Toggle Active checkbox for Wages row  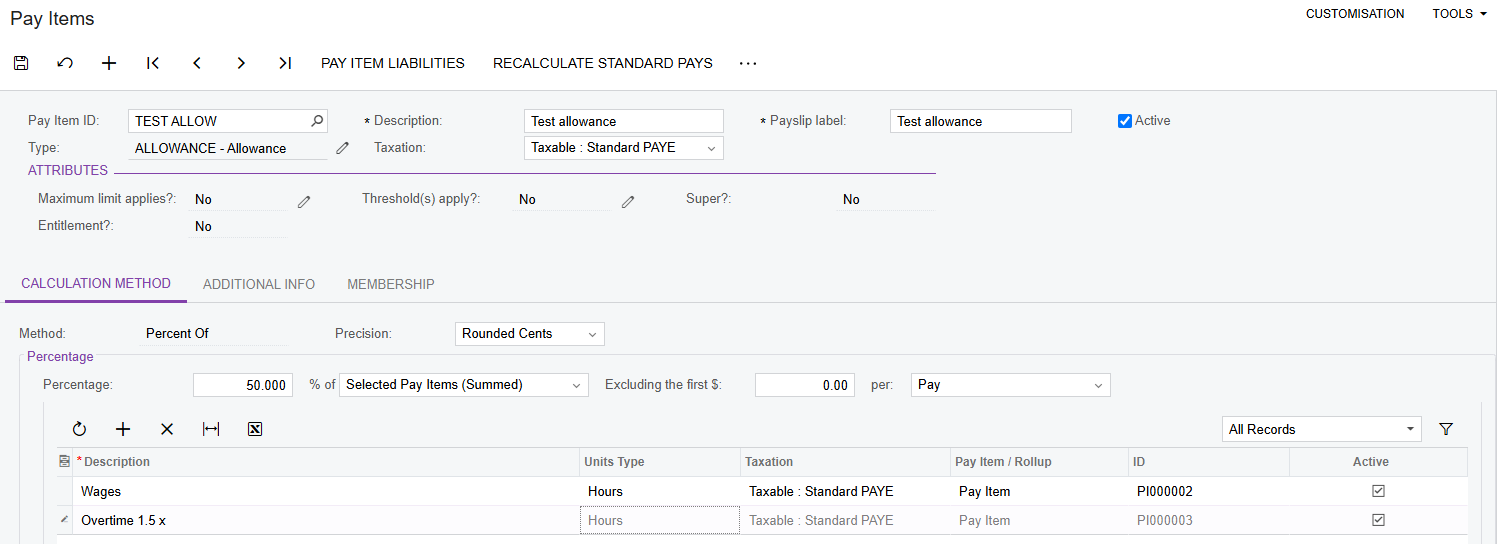coord(1378,491)
